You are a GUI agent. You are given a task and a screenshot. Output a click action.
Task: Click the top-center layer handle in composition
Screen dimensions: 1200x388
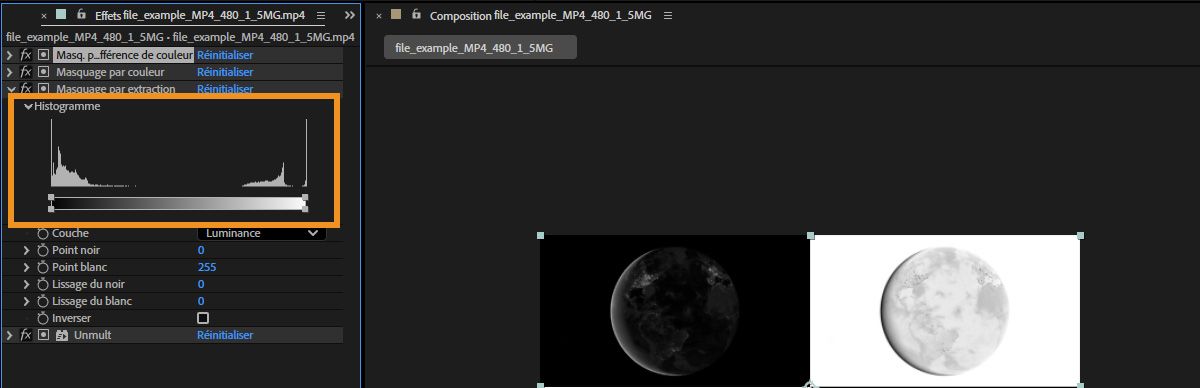810,236
